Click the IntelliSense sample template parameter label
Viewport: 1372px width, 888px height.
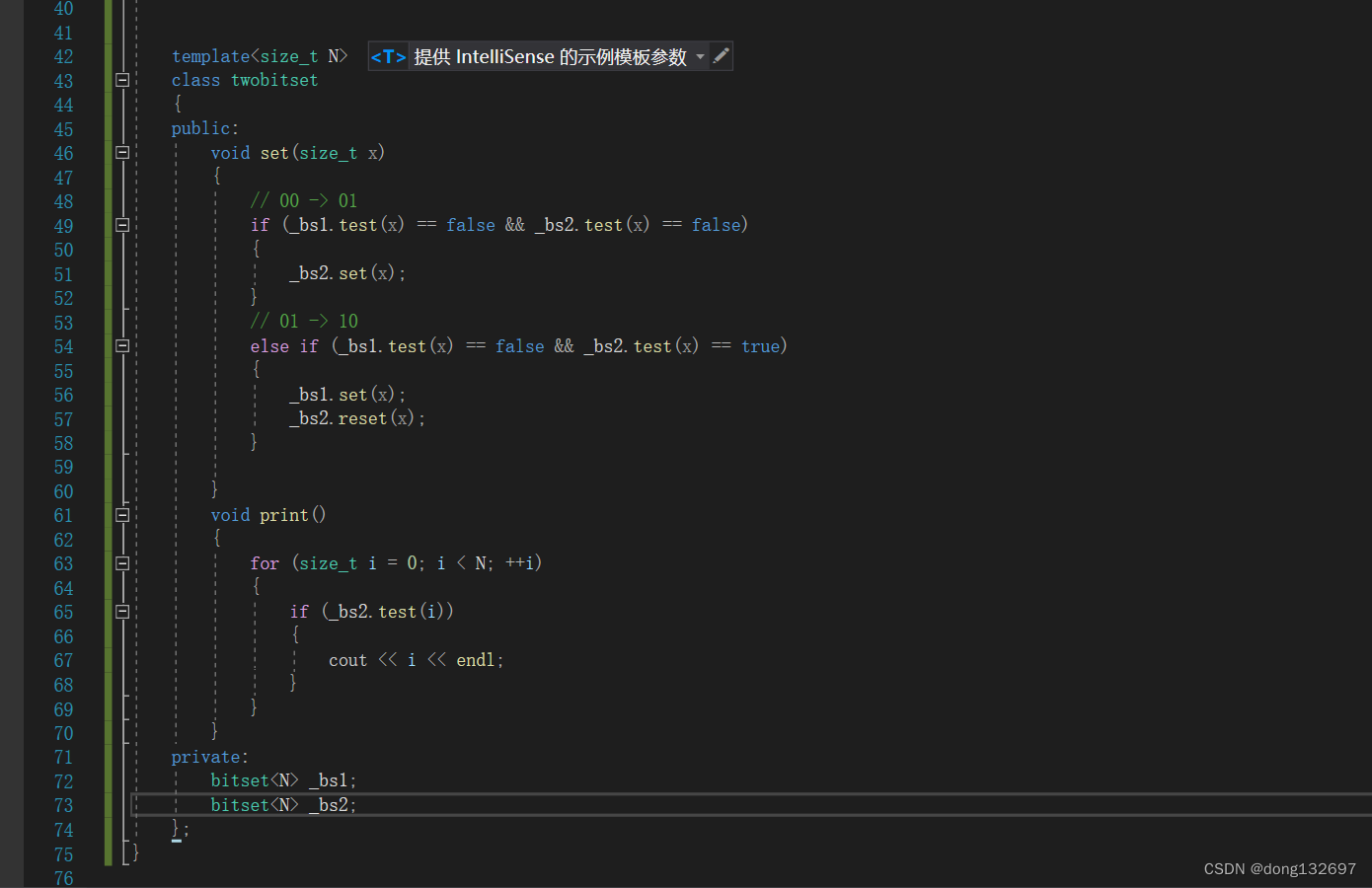[550, 56]
